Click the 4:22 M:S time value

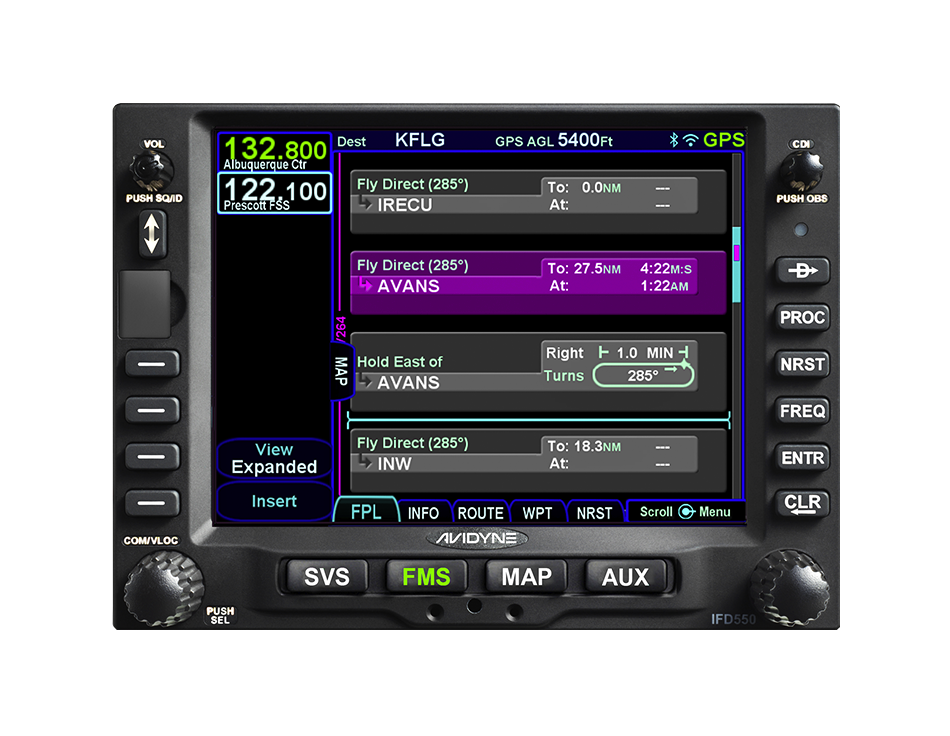tap(665, 268)
